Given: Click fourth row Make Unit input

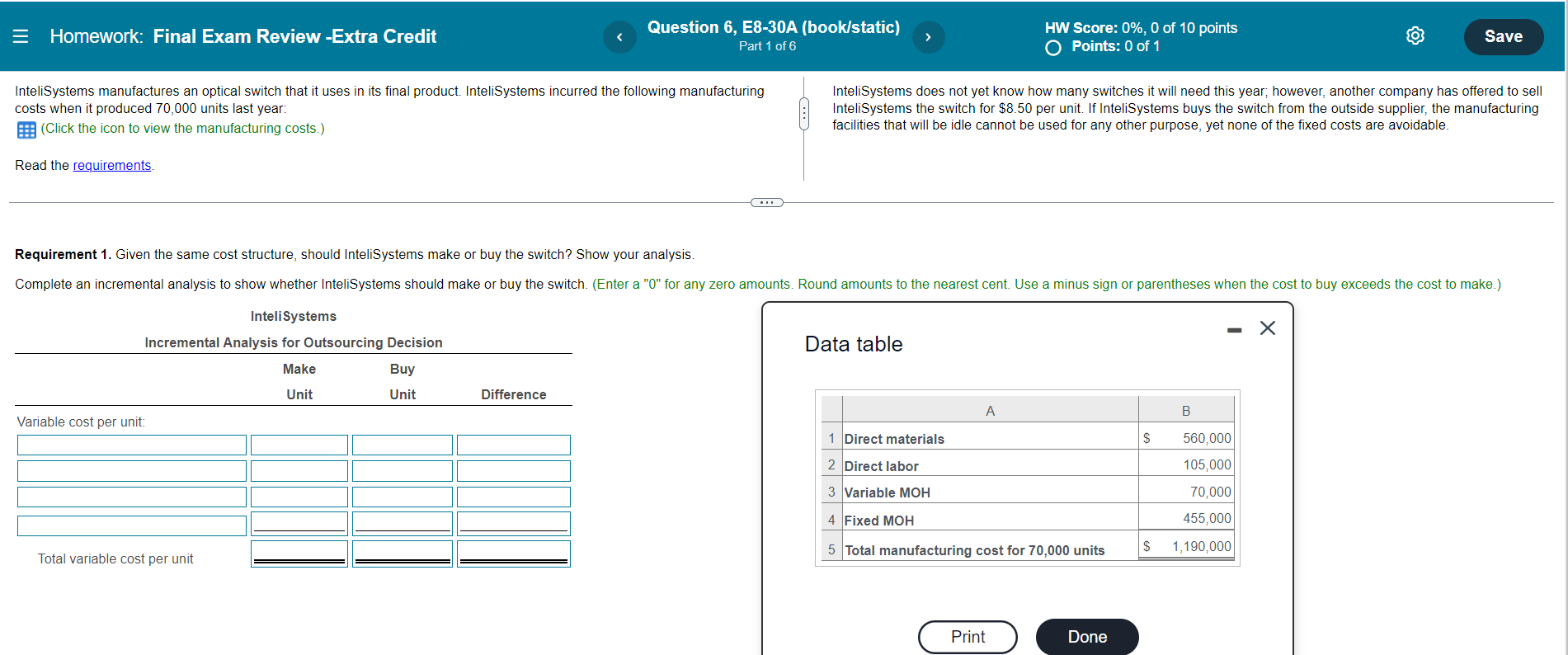Looking at the screenshot, I should pyautogui.click(x=299, y=524).
